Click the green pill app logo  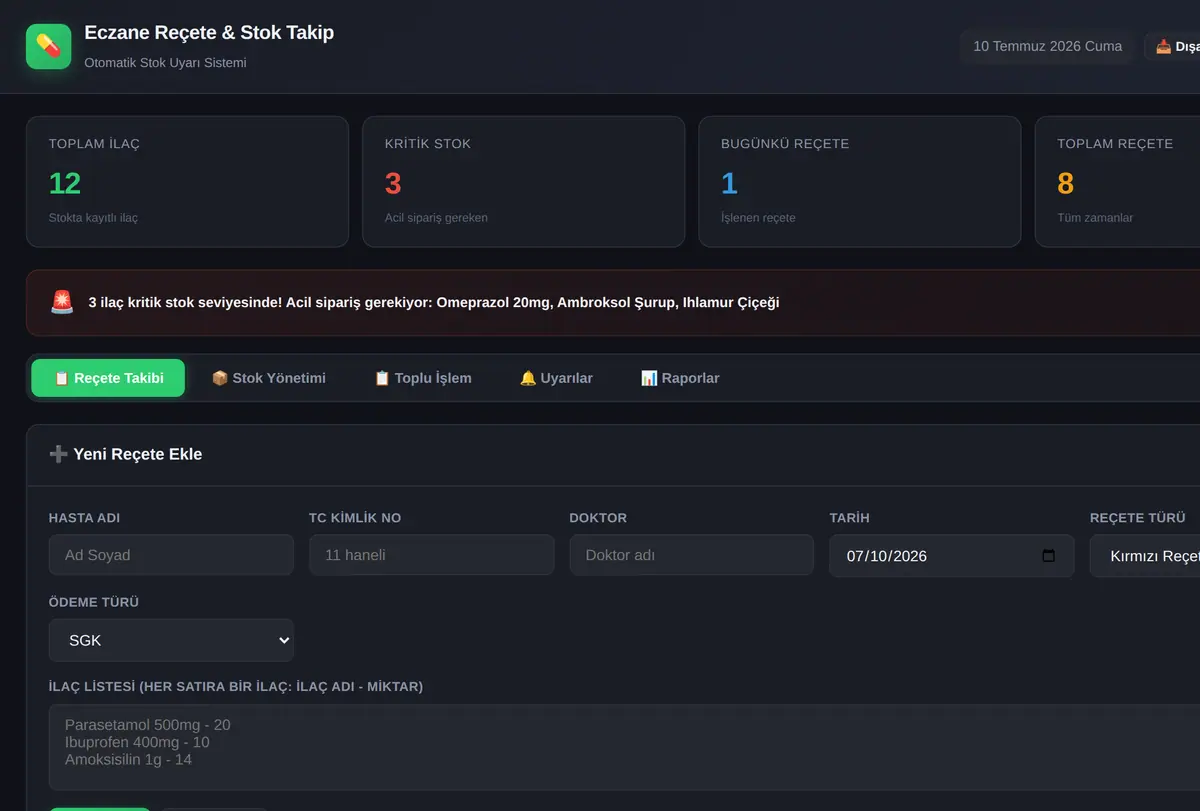pyautogui.click(x=49, y=46)
